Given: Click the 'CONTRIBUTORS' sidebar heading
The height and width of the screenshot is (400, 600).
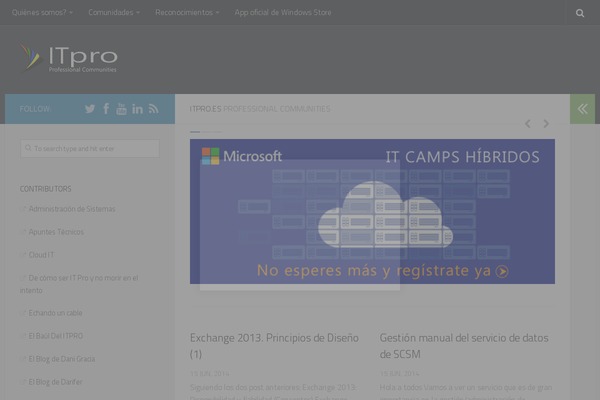Looking at the screenshot, I should pos(46,189).
